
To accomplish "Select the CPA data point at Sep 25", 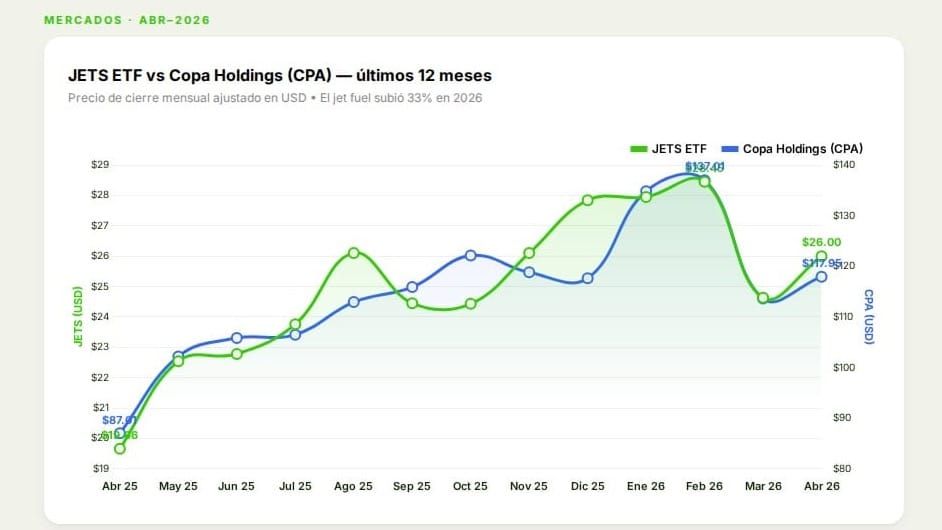I will 412,287.
